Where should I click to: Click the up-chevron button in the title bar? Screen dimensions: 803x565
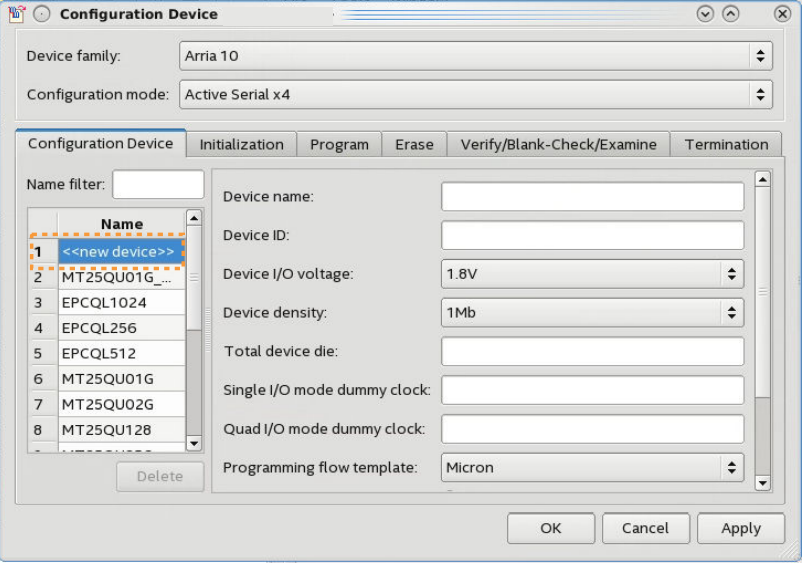point(731,14)
